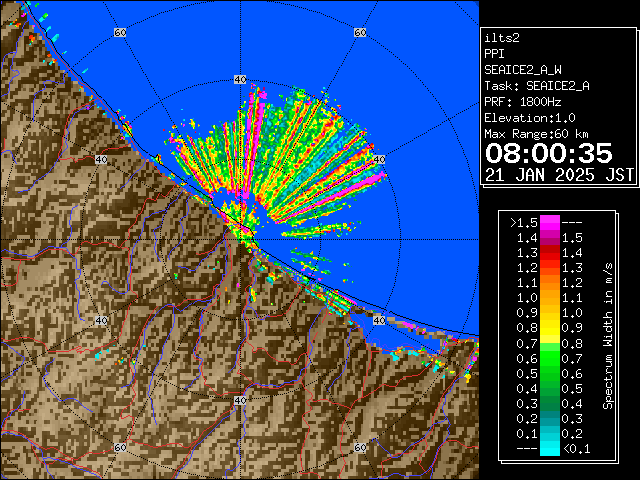Click the yellow legend band beside 0.8
The width and height of the screenshot is (640, 480).
[x=550, y=328]
